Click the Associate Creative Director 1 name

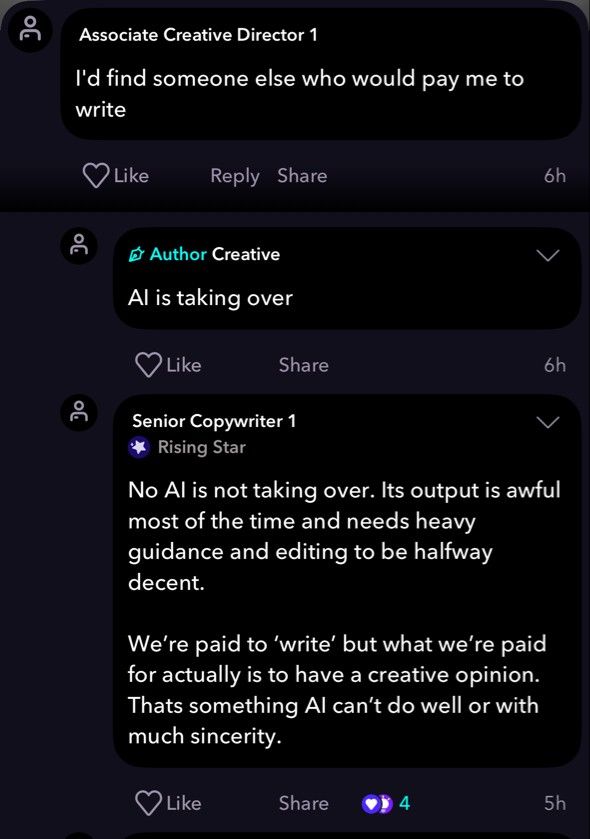pos(198,35)
